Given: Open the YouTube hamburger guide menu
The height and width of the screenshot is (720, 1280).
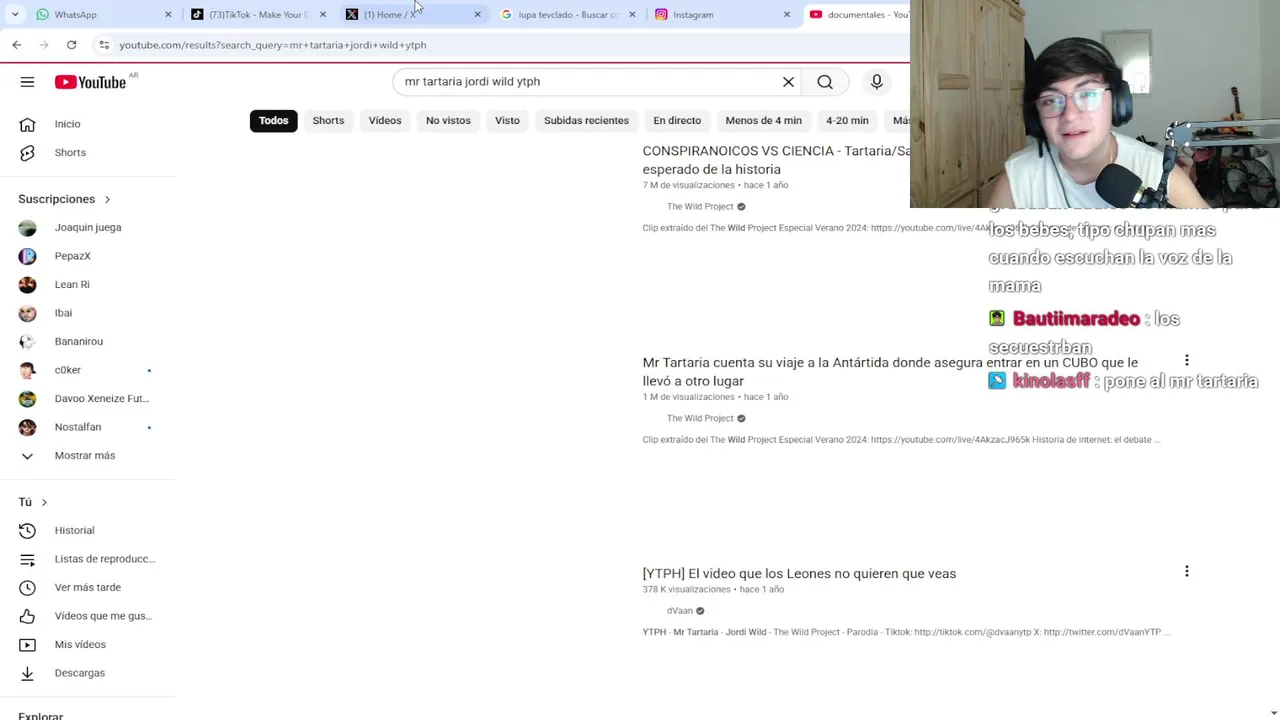Looking at the screenshot, I should 27,82.
